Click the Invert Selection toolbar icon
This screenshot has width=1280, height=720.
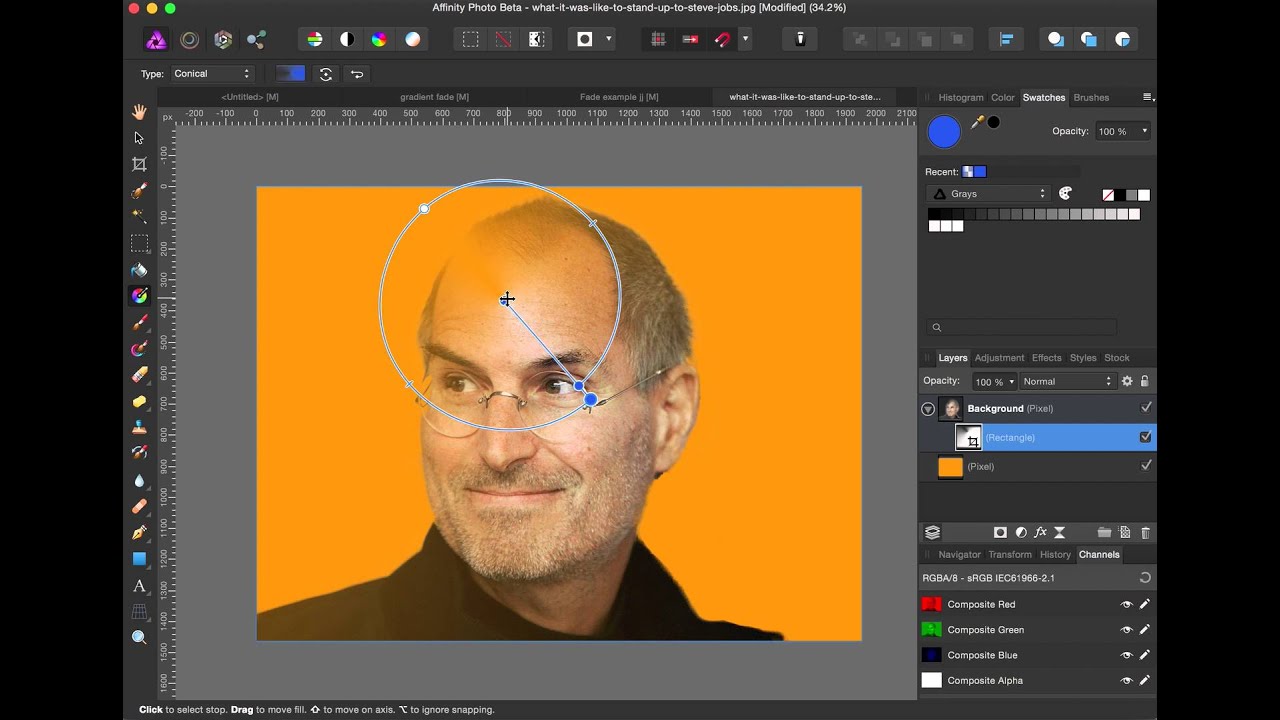(x=536, y=39)
